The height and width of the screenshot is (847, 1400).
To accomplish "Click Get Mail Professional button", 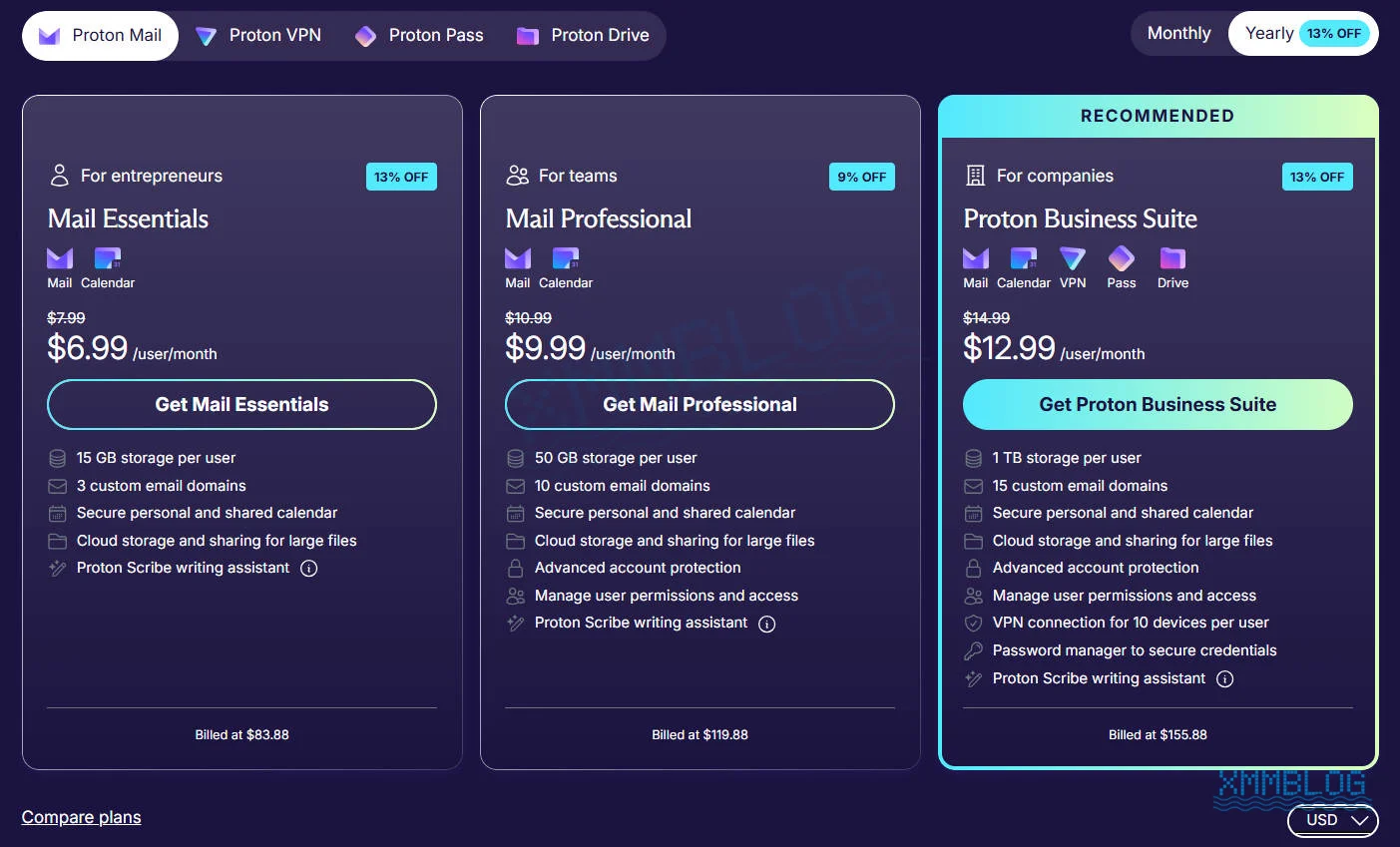I will click(700, 404).
